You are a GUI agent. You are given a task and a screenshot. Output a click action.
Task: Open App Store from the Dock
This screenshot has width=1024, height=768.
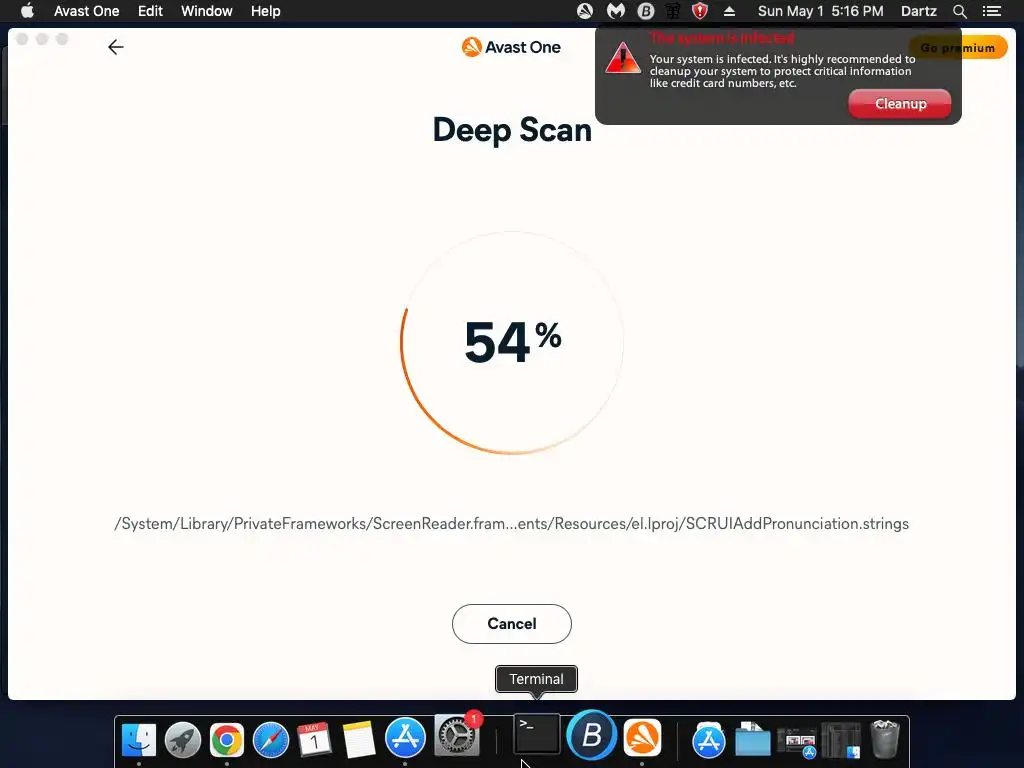(405, 737)
